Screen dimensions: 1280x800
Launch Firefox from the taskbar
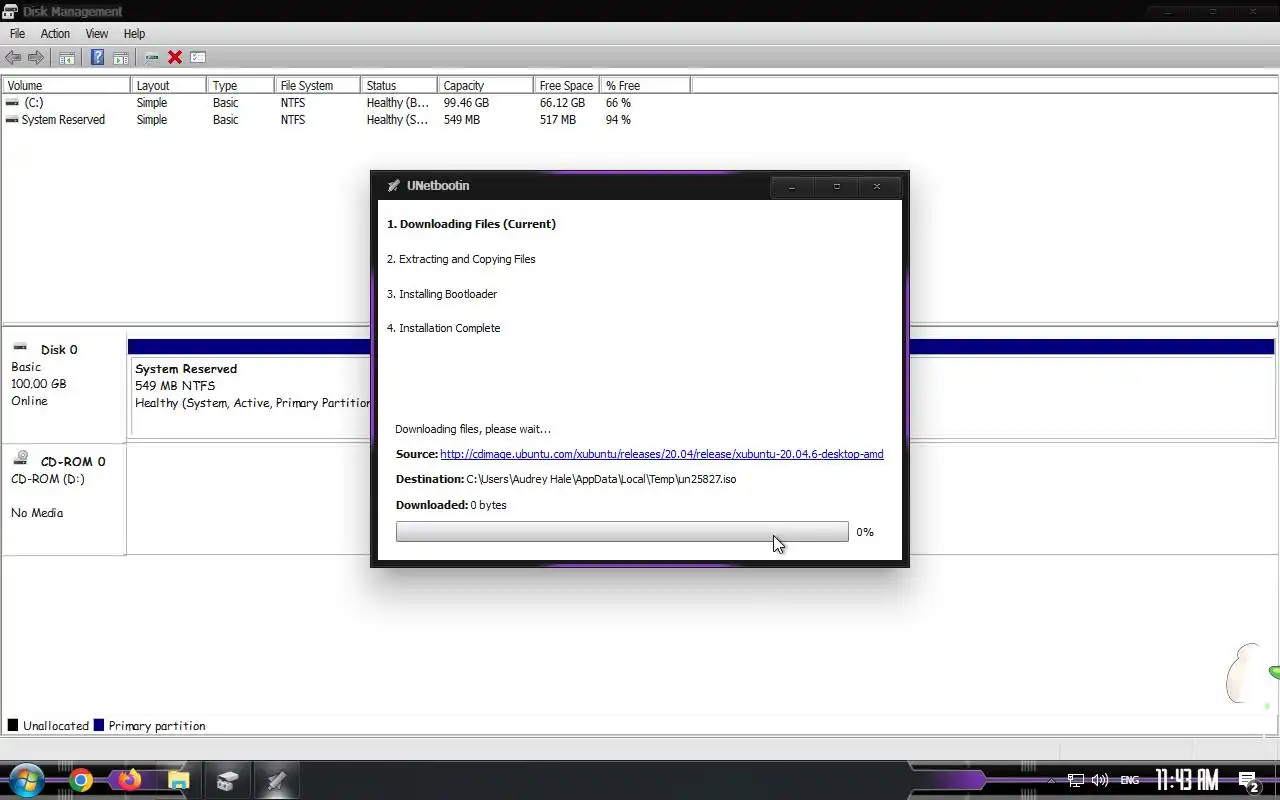[129, 780]
